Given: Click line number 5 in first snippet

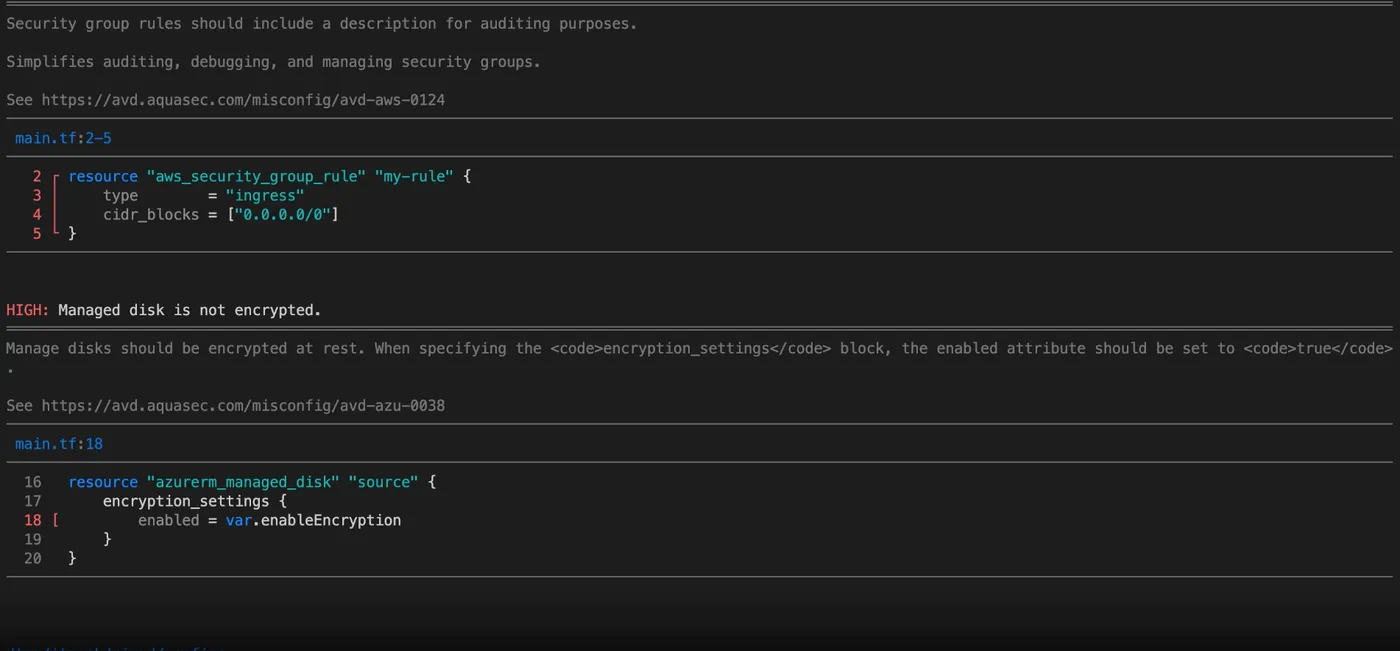Looking at the screenshot, I should [x=37, y=233].
